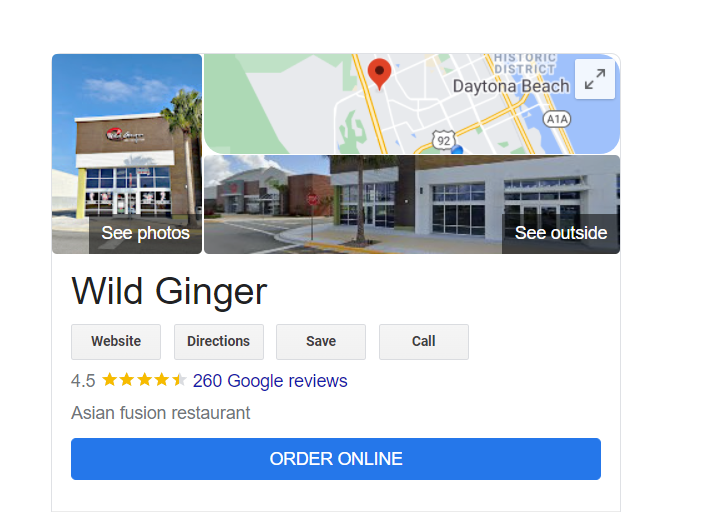Screen dimensions: 709x512
Task: Expand the map with arrows icon
Action: click(595, 79)
